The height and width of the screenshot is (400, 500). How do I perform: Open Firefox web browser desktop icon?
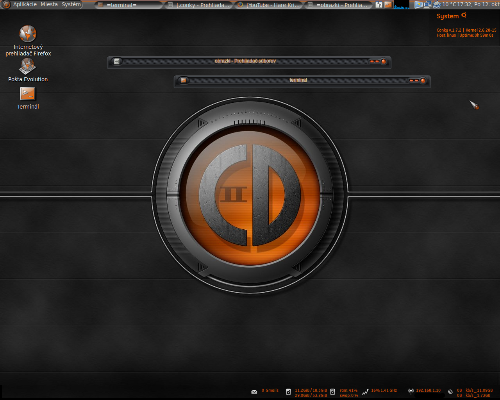[28, 34]
